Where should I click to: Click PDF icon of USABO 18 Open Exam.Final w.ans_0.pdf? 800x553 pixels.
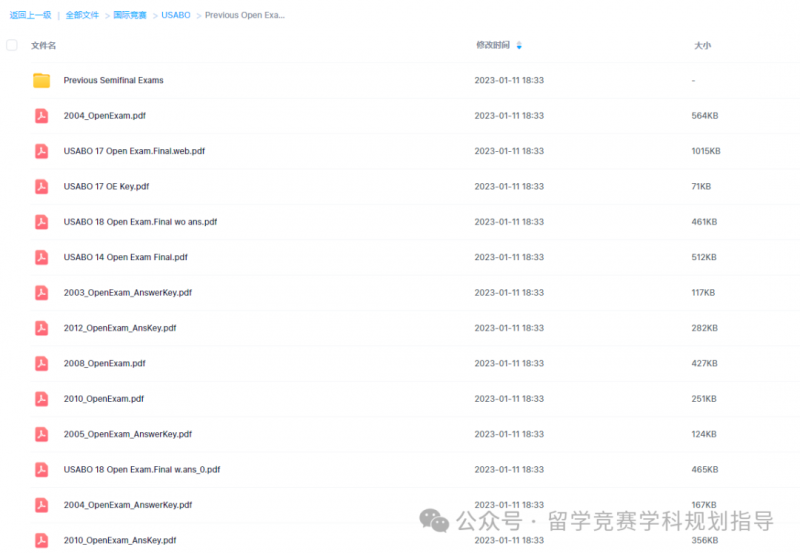point(41,469)
